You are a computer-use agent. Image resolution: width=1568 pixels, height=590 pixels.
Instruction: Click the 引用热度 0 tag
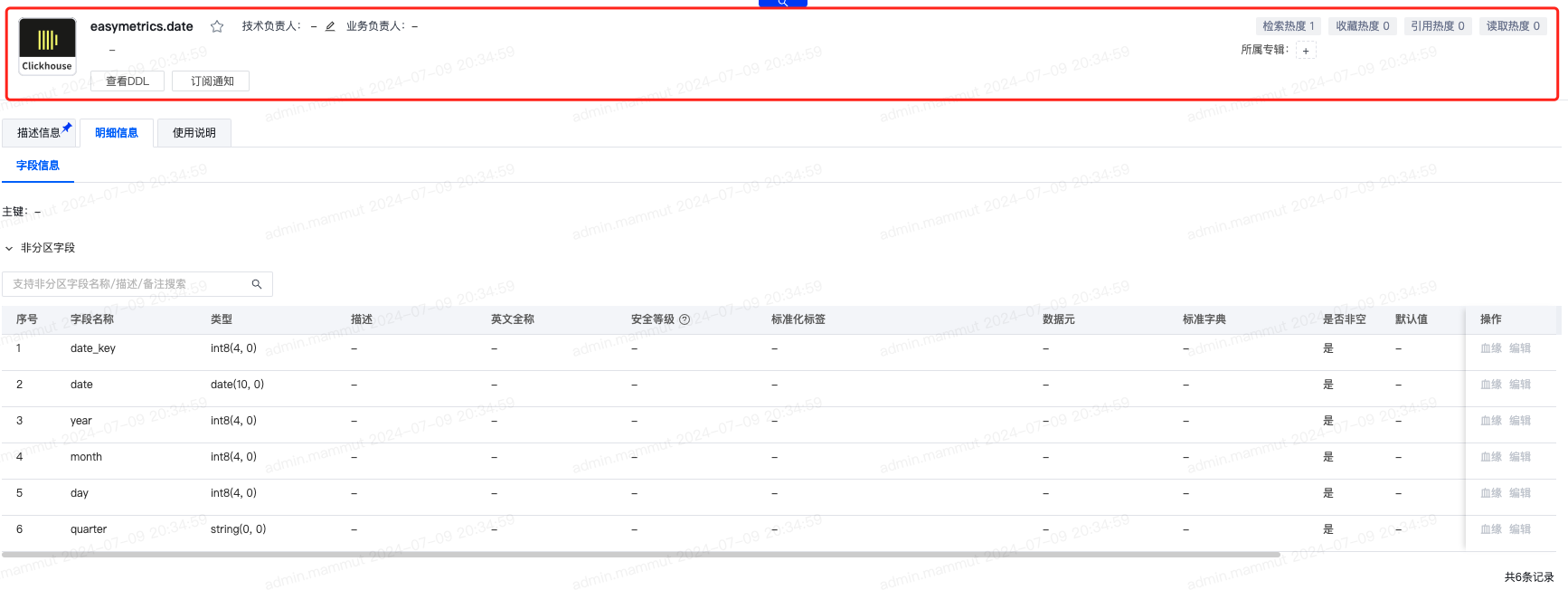[x=1438, y=26]
